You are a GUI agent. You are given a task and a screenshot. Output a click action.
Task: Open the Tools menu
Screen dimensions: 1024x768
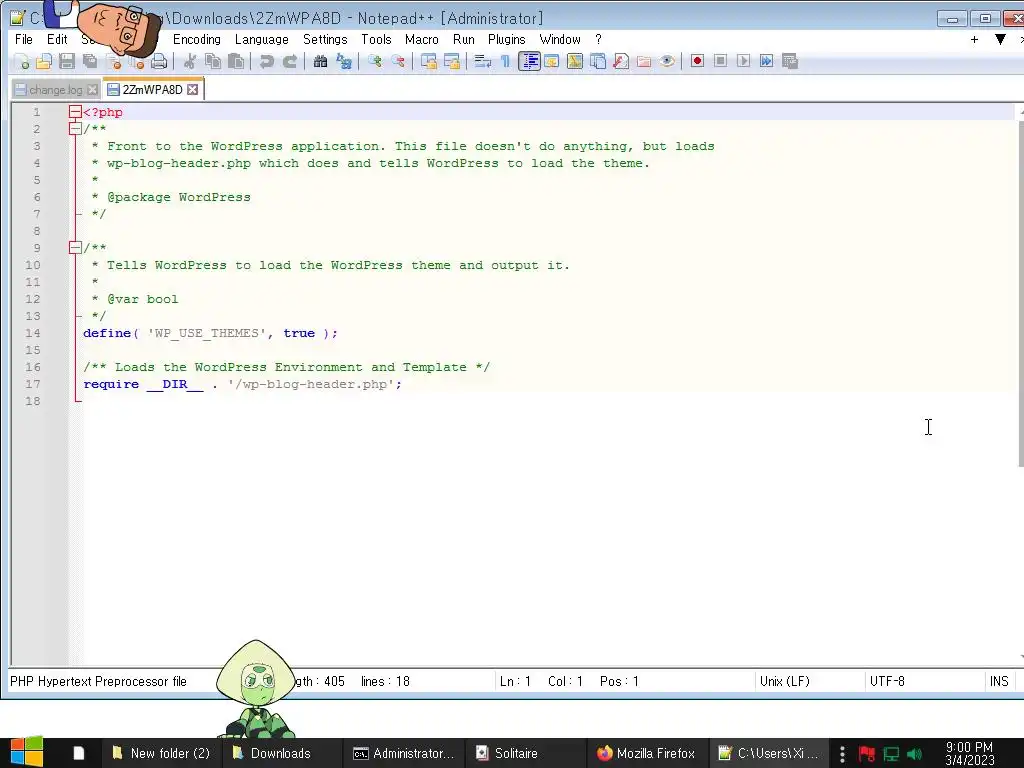click(x=376, y=40)
